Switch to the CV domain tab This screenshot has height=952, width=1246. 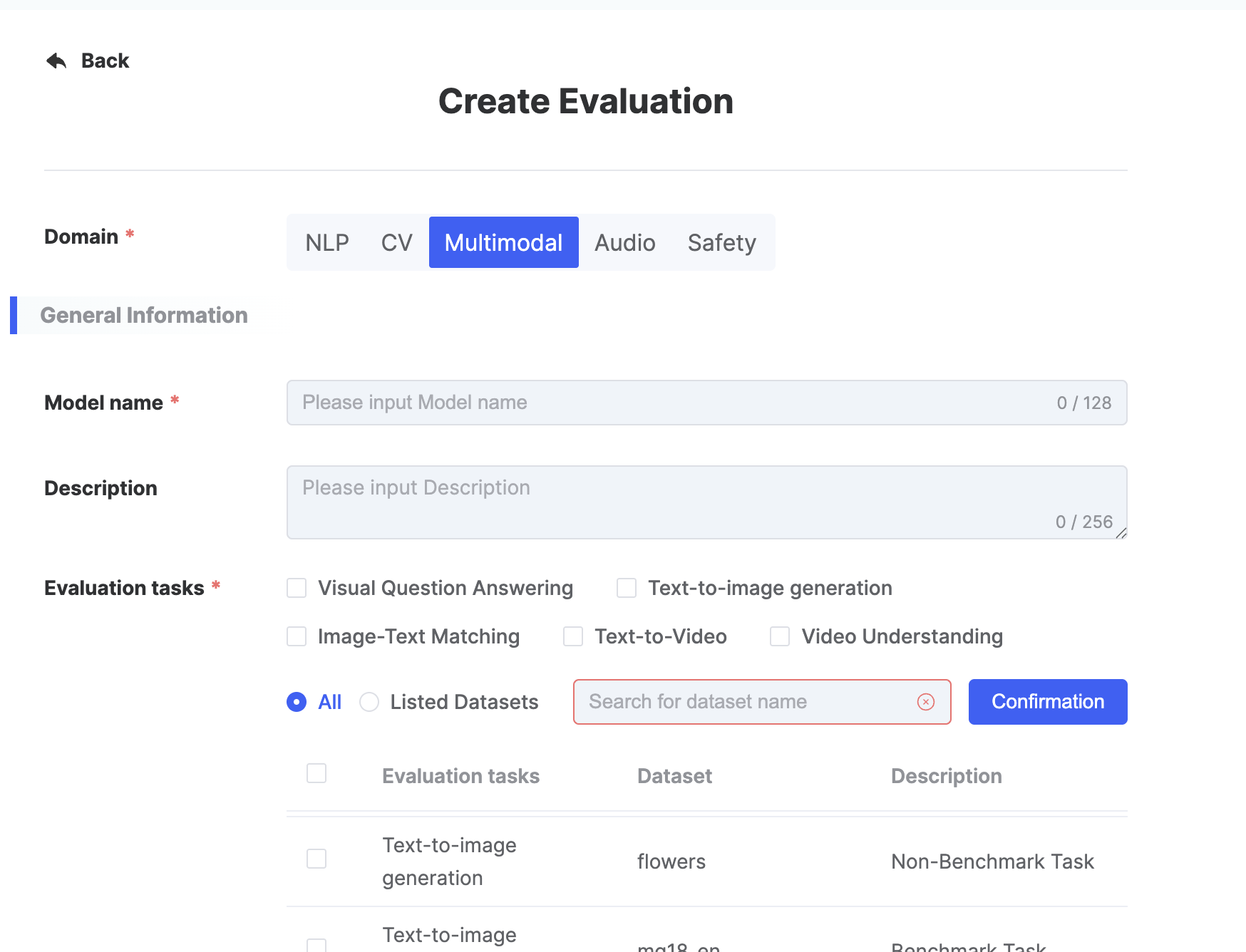tap(396, 243)
